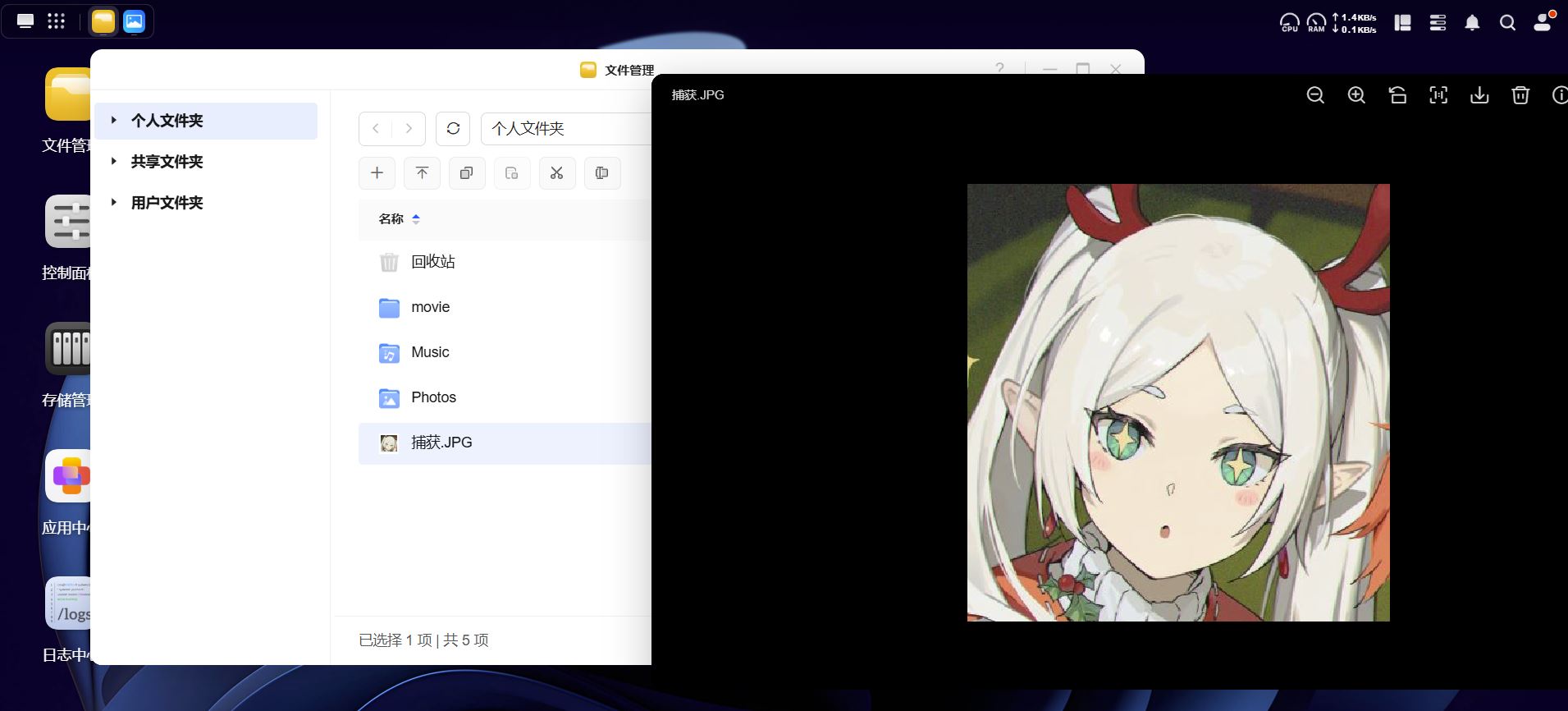Open the task manager list icon
The width and height of the screenshot is (1568, 711).
[1438, 23]
